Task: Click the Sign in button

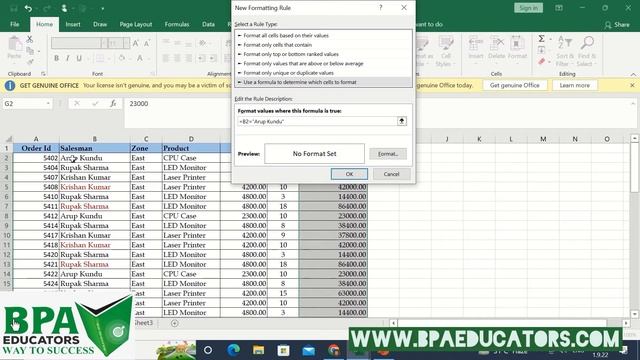Action: click(528, 8)
